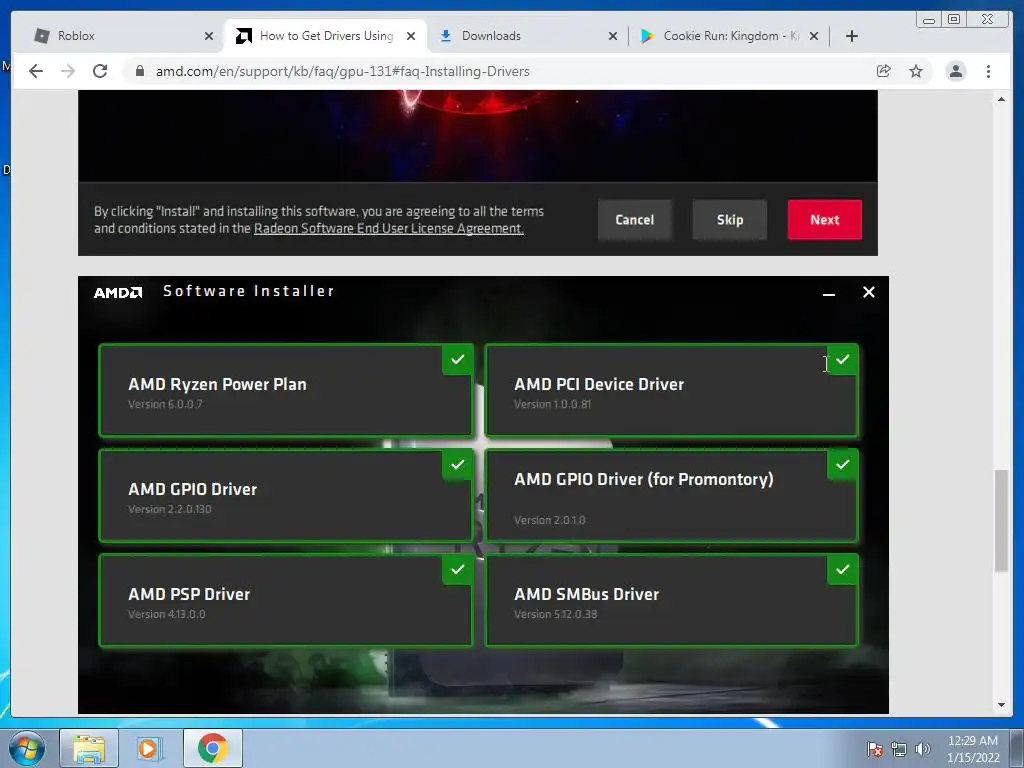This screenshot has width=1024, height=768.
Task: Click the vertical scrollbar thumb
Action: click(1001, 521)
